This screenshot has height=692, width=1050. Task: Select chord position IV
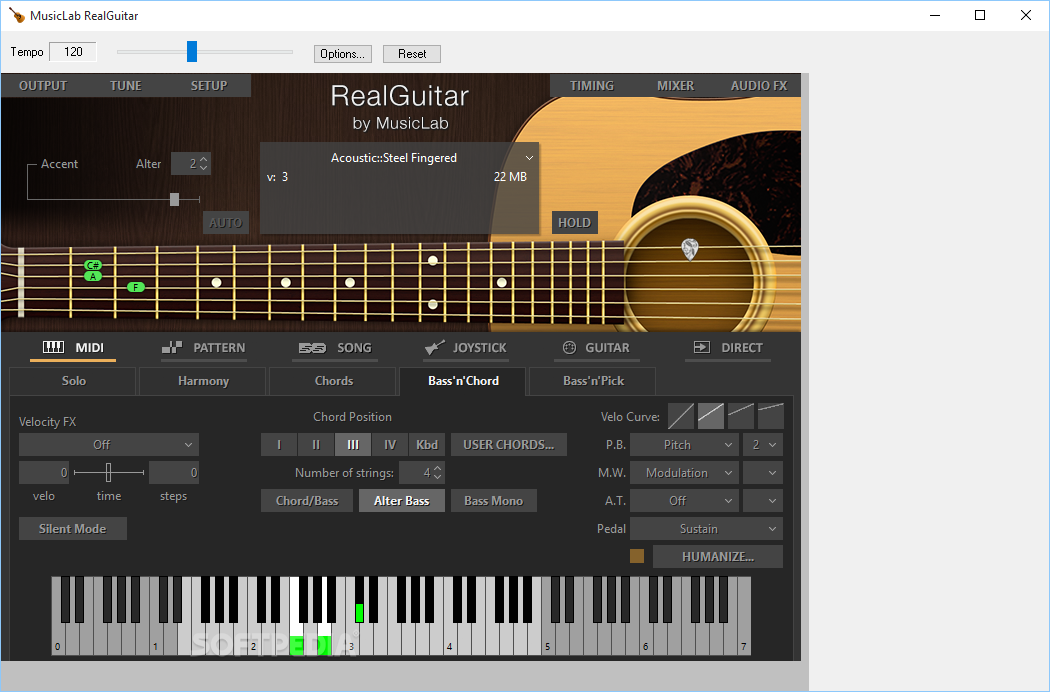tap(390, 445)
